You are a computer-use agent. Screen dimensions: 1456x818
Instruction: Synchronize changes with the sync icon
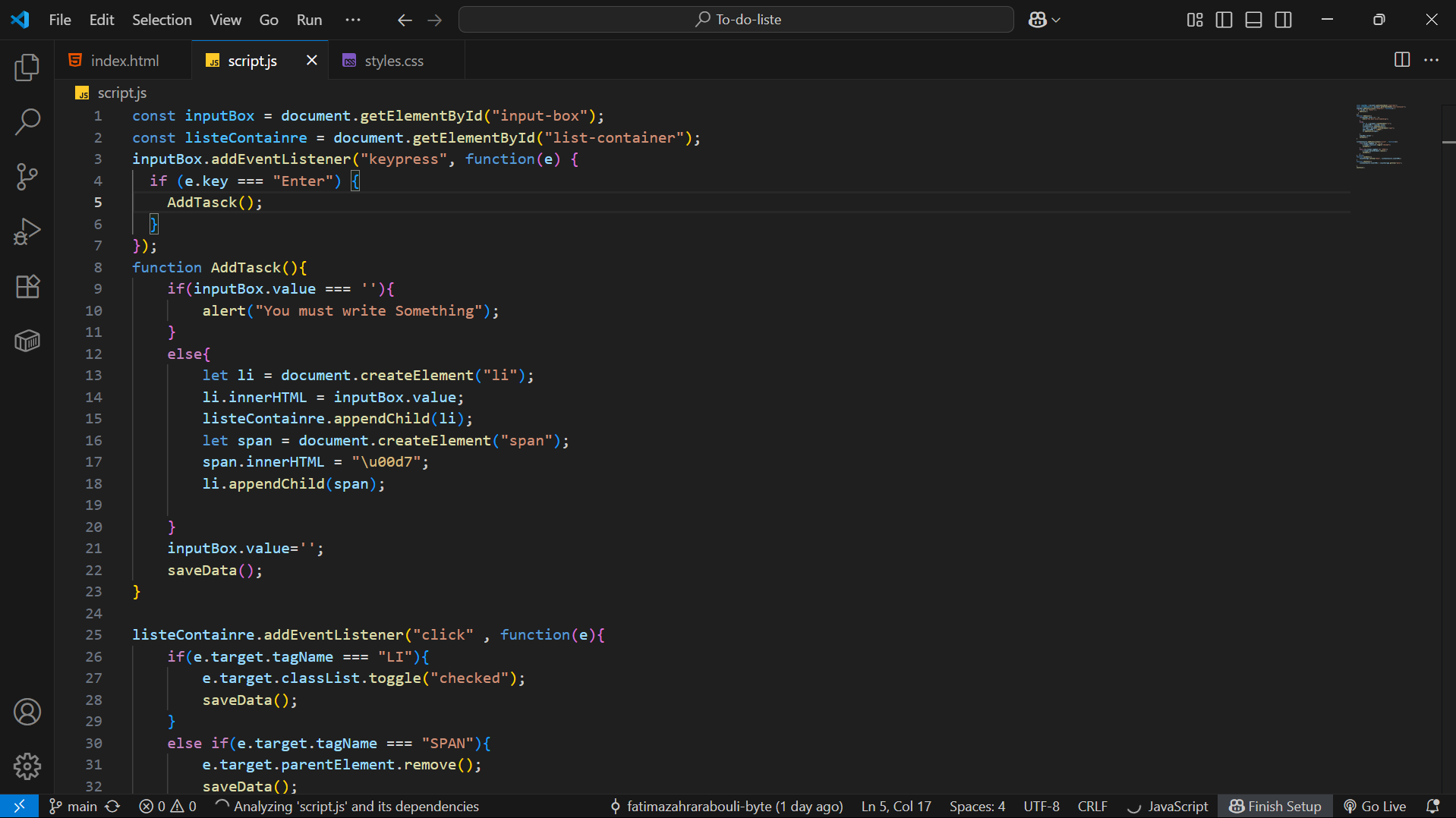(112, 807)
